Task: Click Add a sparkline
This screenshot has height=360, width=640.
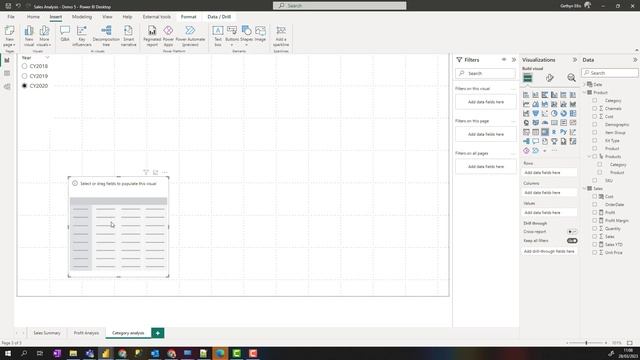Action: [281, 36]
